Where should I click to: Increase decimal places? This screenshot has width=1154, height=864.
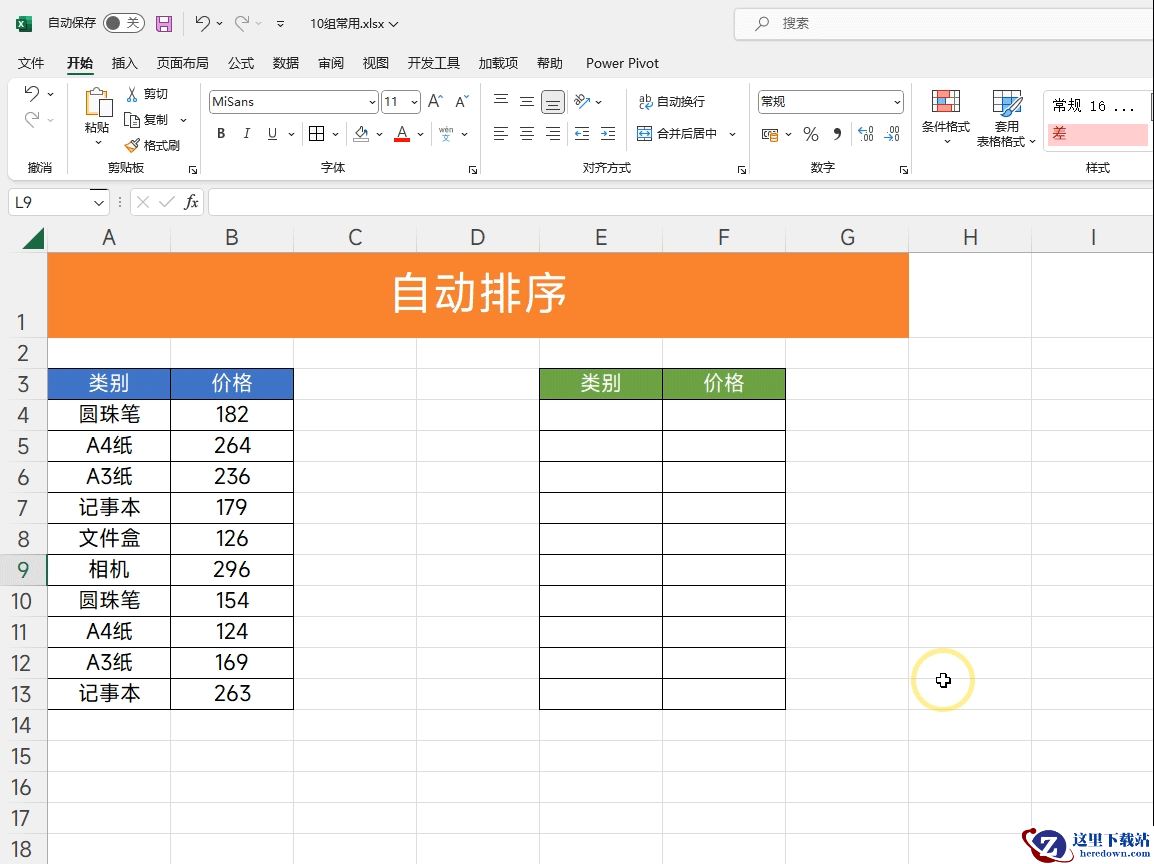(866, 134)
